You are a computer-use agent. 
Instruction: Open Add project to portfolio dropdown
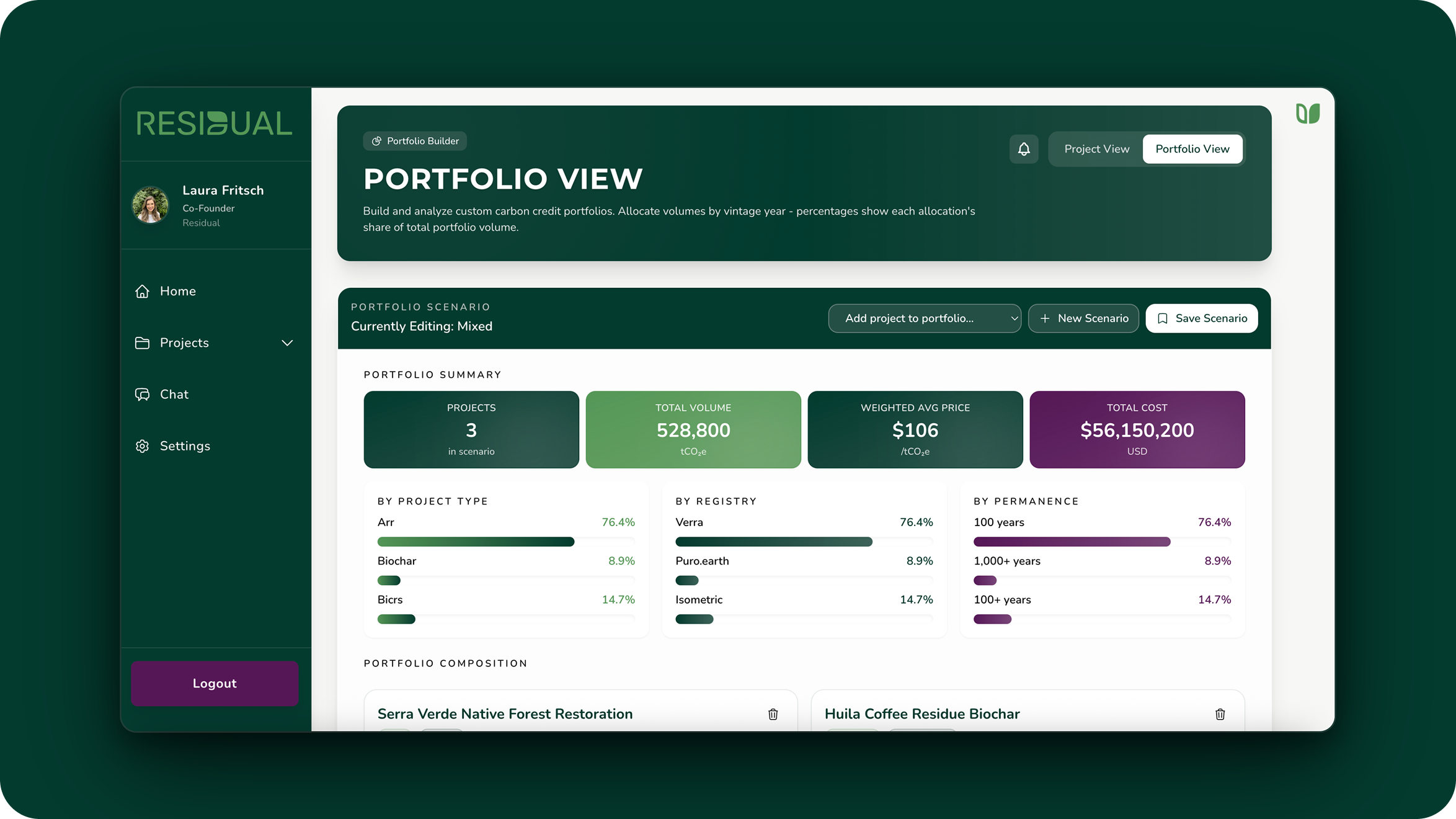pos(925,318)
